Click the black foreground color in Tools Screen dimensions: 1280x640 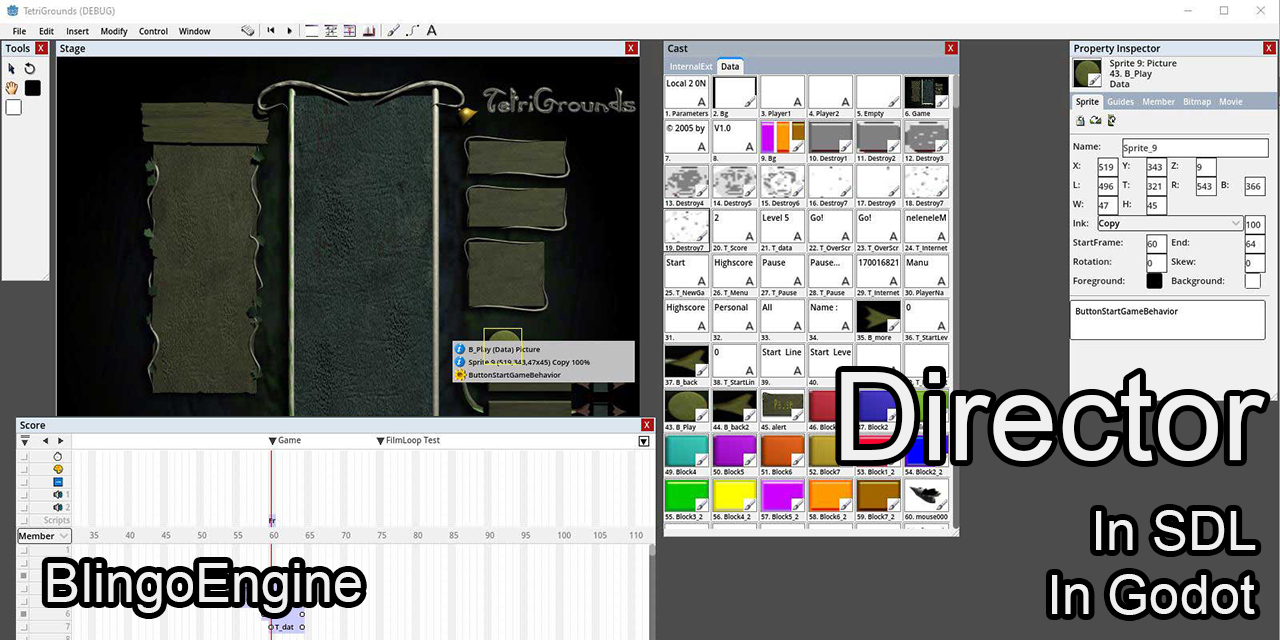click(32, 88)
